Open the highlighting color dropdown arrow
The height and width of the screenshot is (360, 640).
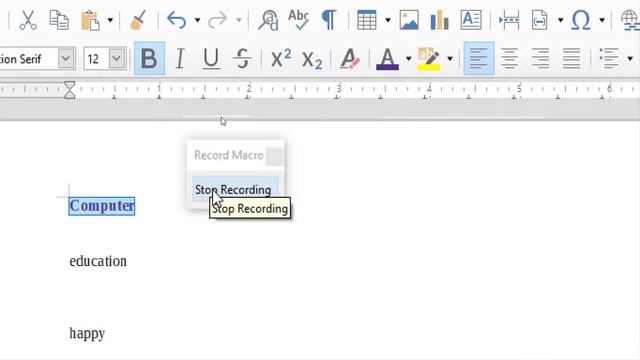coord(450,59)
